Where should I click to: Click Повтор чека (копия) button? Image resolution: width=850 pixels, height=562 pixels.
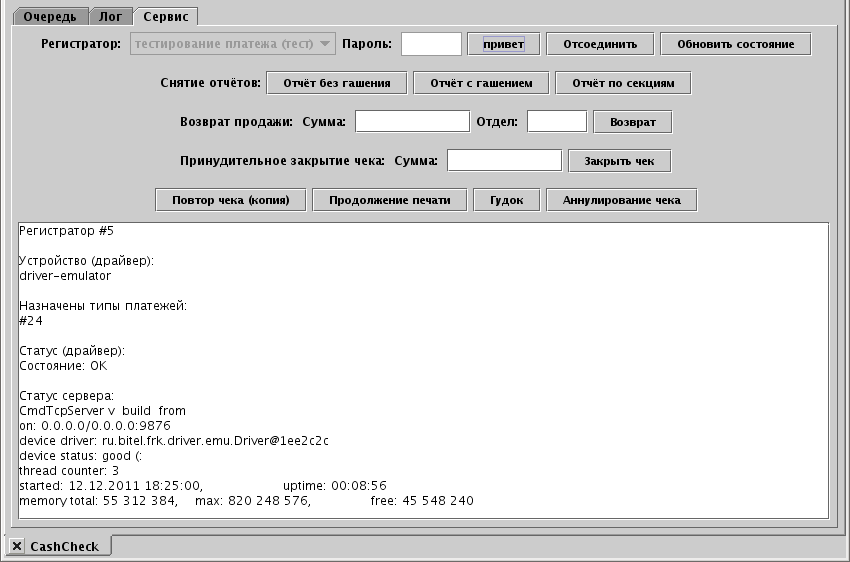coord(231,200)
